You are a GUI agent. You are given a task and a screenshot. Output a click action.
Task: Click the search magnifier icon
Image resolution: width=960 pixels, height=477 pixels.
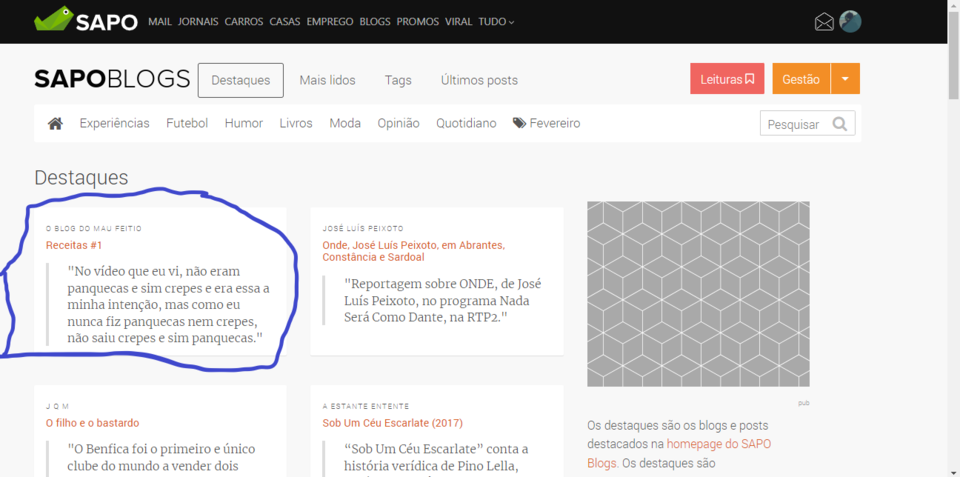coord(839,124)
